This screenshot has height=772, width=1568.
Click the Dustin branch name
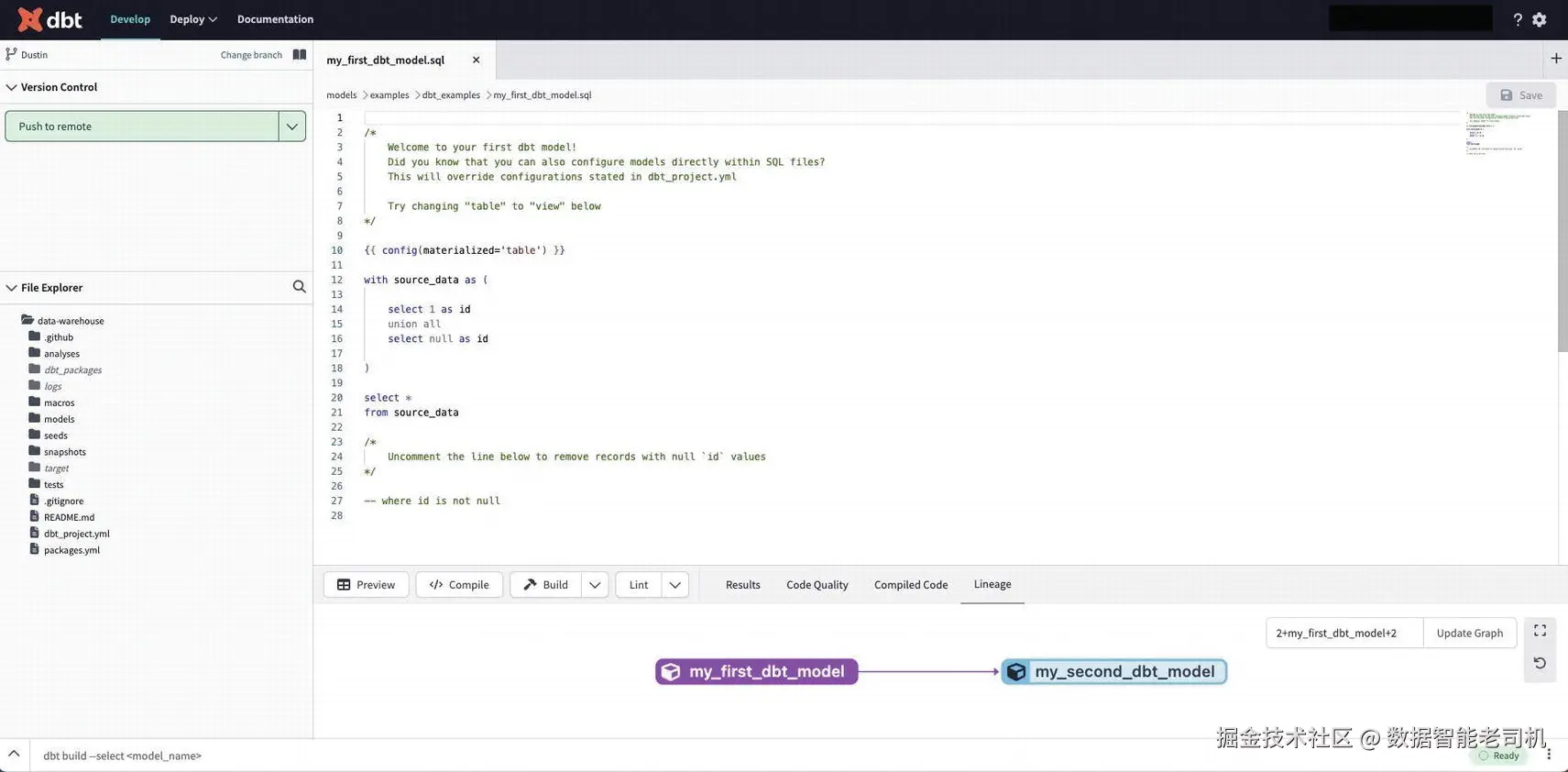pyautogui.click(x=34, y=55)
